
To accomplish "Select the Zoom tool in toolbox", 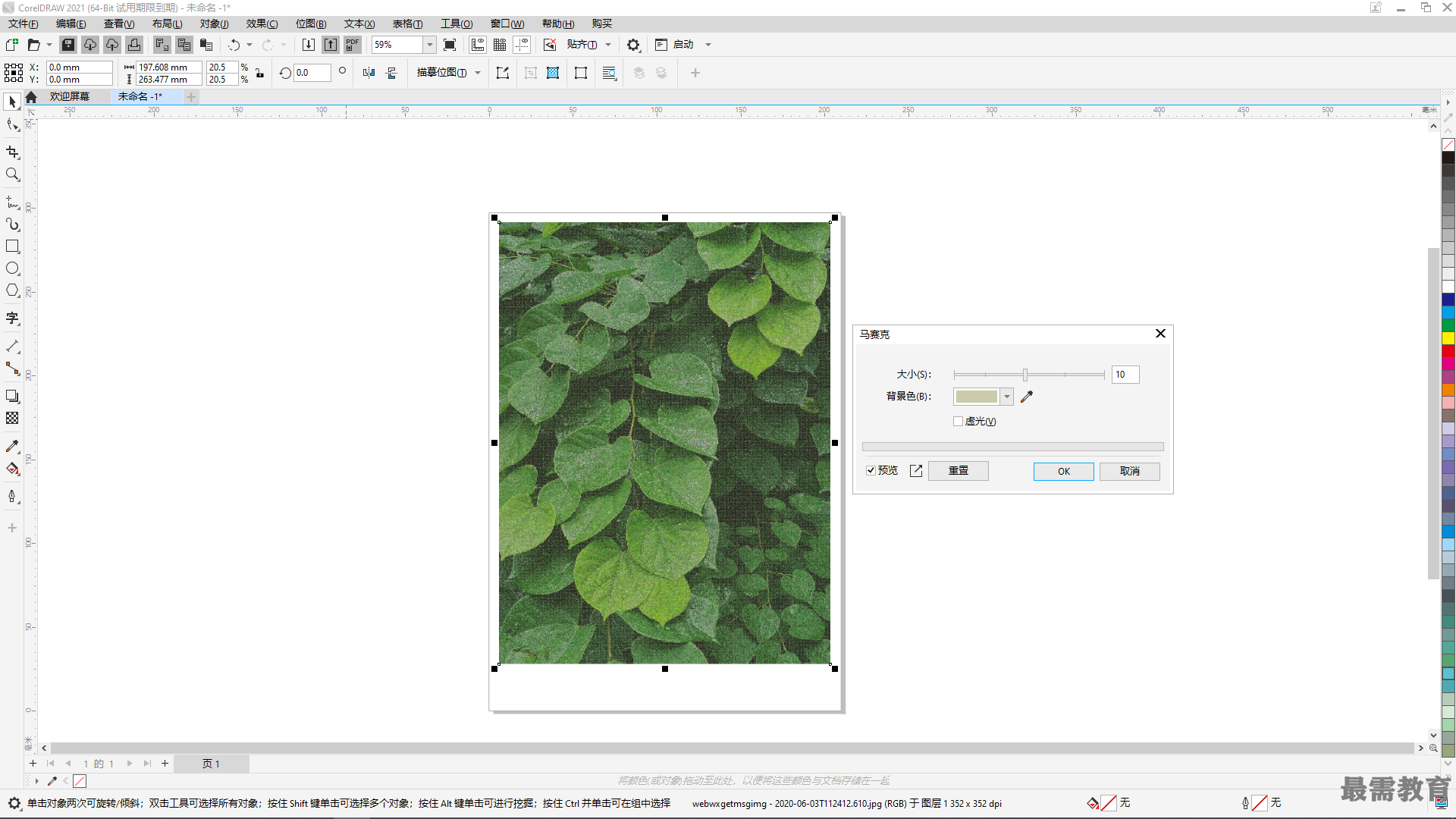I will point(12,174).
